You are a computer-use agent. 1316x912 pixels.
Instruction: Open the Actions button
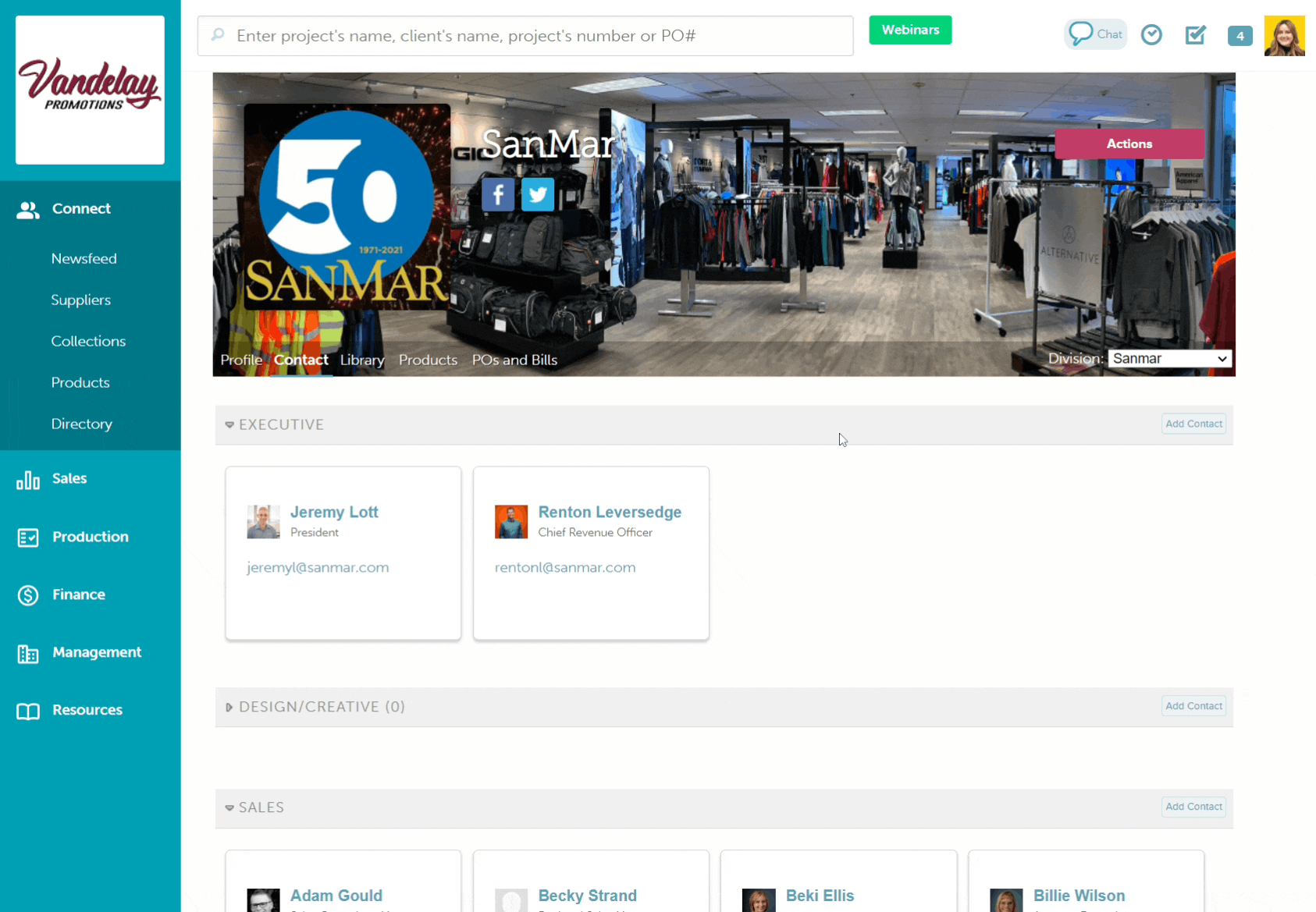click(1129, 144)
